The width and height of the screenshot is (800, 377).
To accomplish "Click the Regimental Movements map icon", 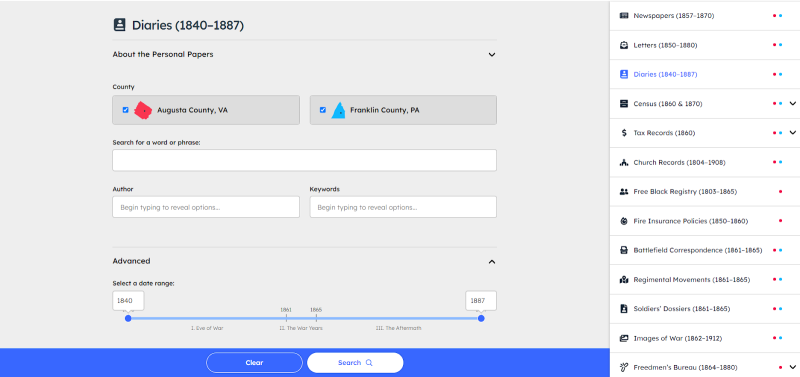I will 623,280.
